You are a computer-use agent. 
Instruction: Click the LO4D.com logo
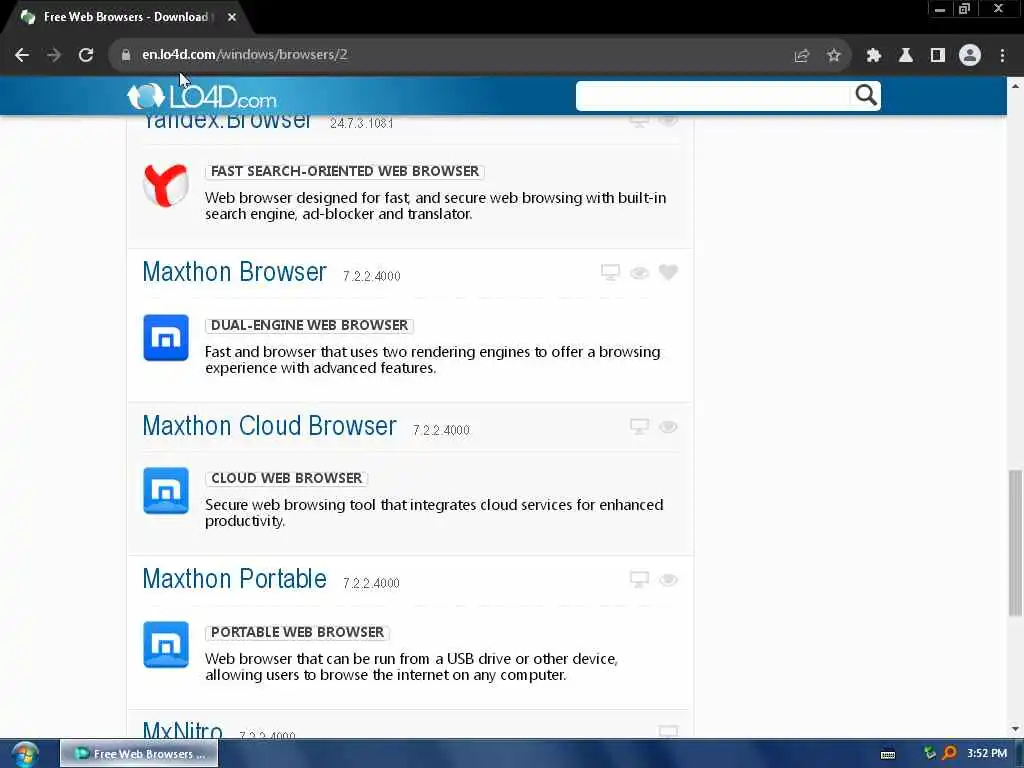click(202, 97)
